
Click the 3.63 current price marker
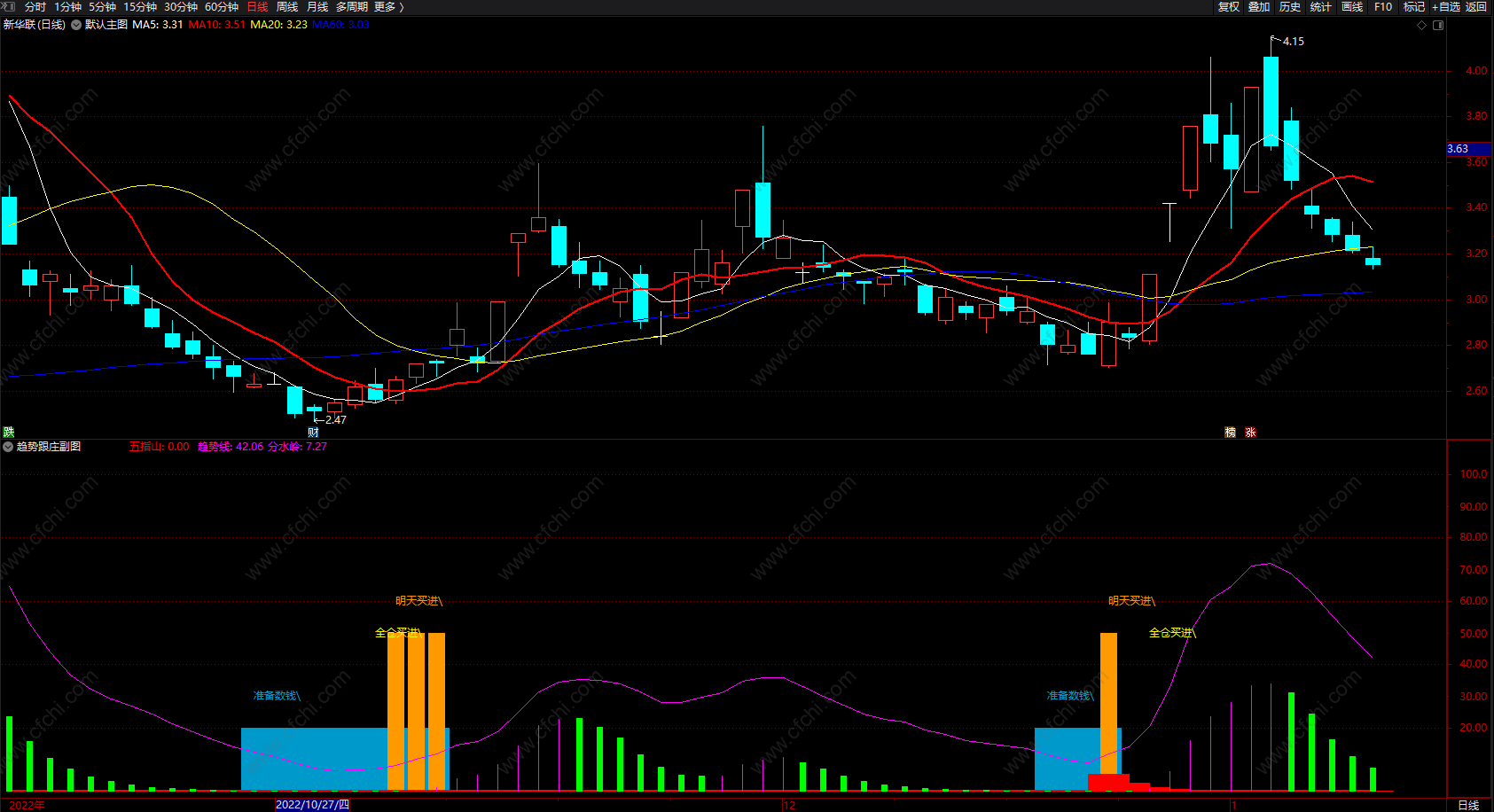(x=1468, y=149)
